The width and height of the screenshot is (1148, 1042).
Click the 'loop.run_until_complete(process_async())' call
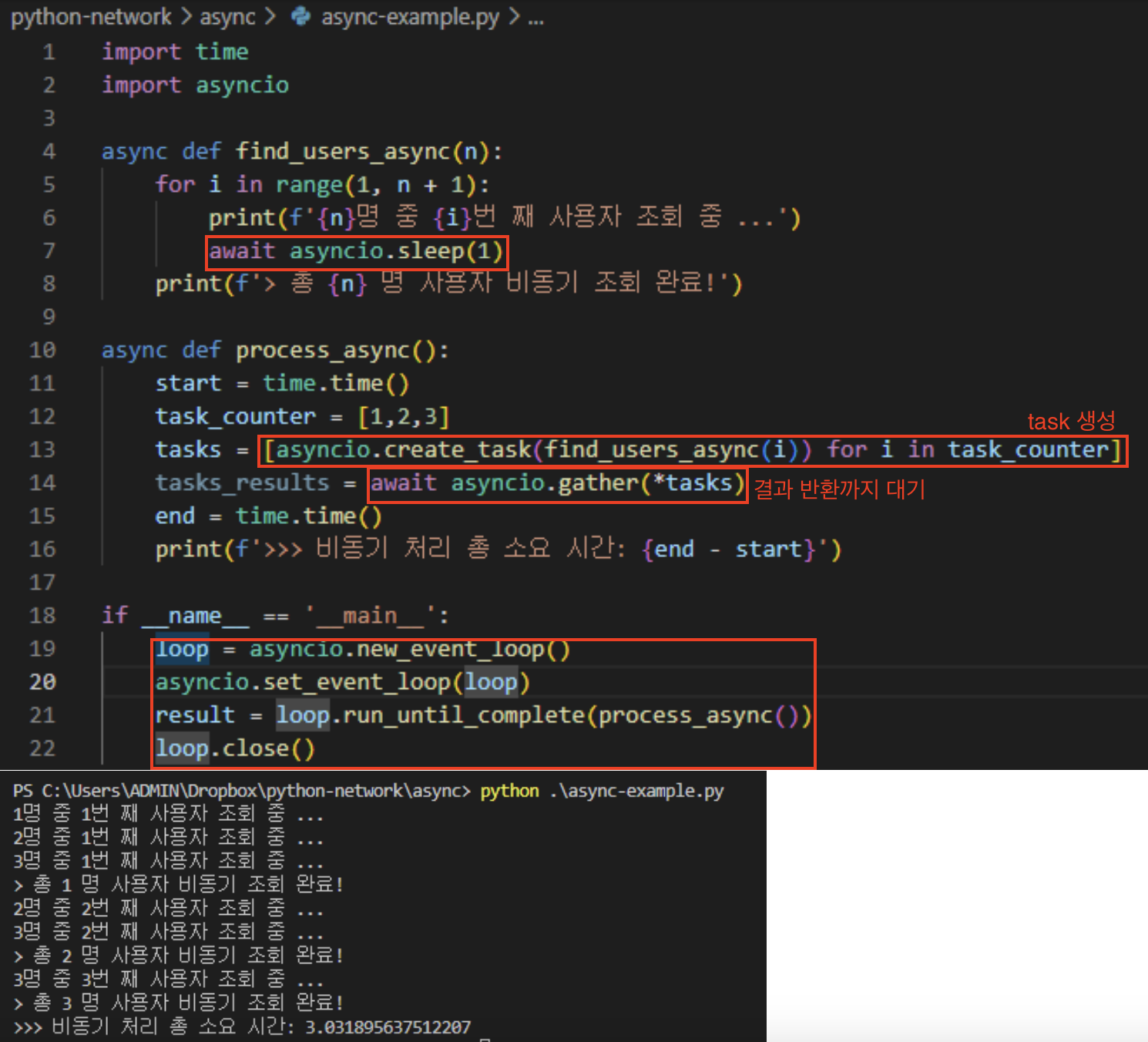pyautogui.click(x=544, y=715)
